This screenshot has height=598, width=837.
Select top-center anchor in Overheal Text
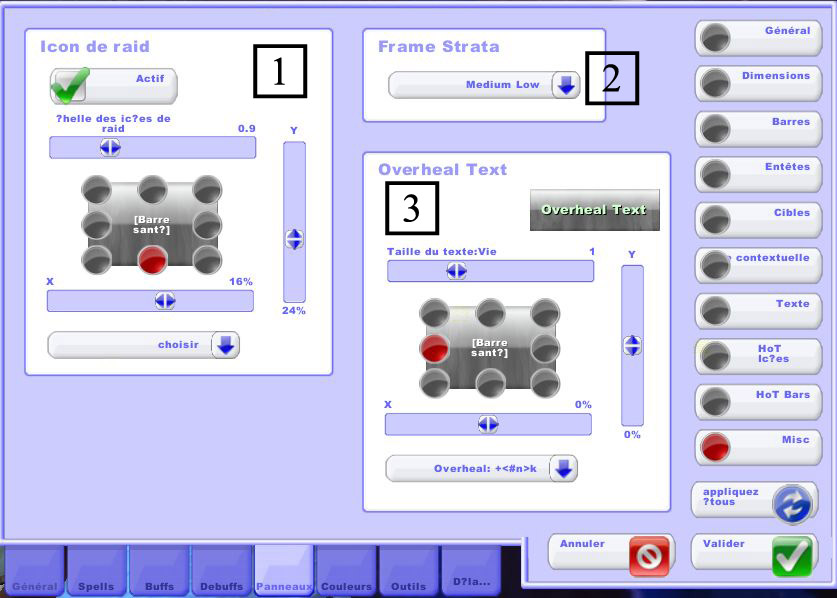(491, 313)
